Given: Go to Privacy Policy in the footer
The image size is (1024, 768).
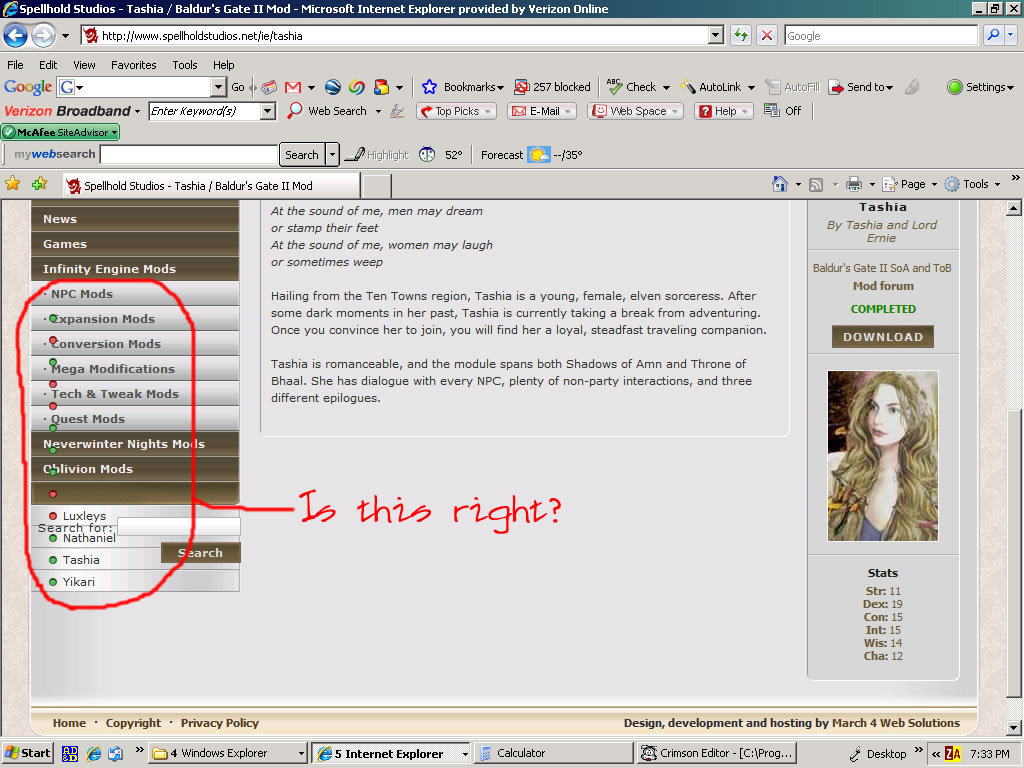Looking at the screenshot, I should click(x=219, y=723).
